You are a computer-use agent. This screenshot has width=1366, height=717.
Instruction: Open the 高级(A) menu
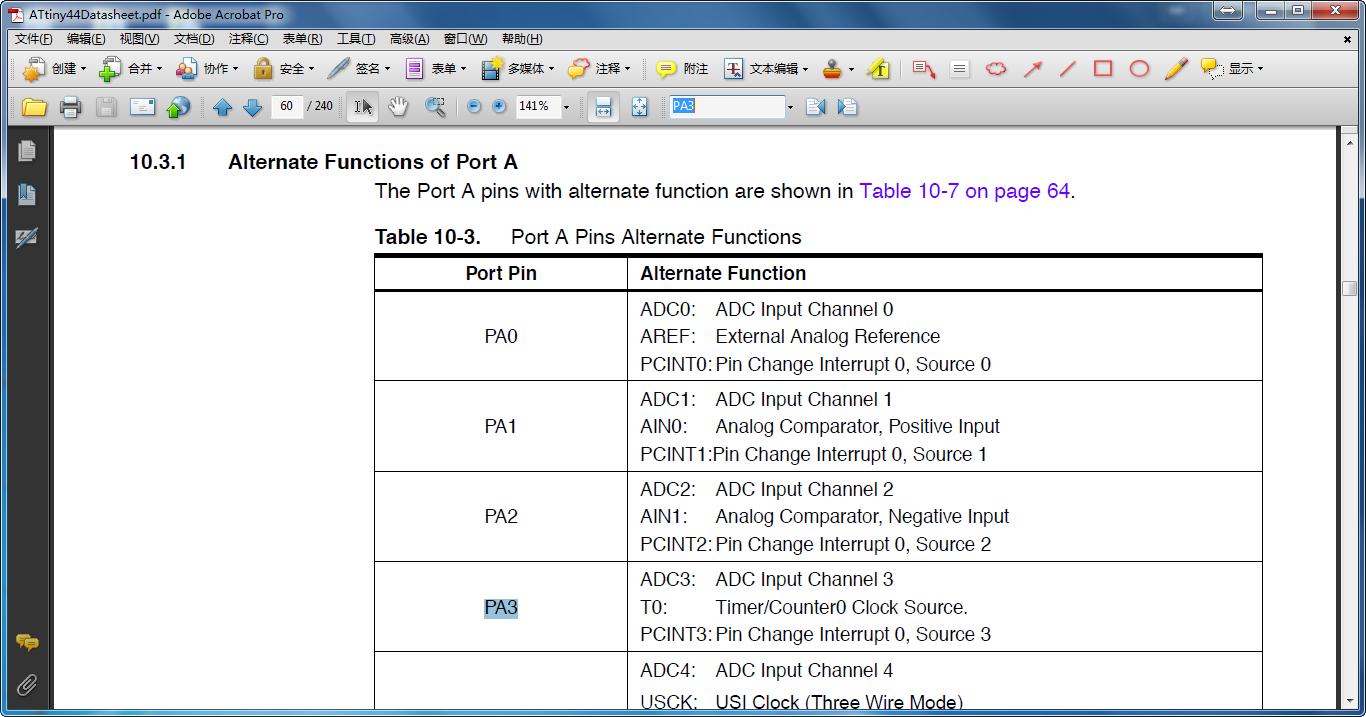point(409,39)
